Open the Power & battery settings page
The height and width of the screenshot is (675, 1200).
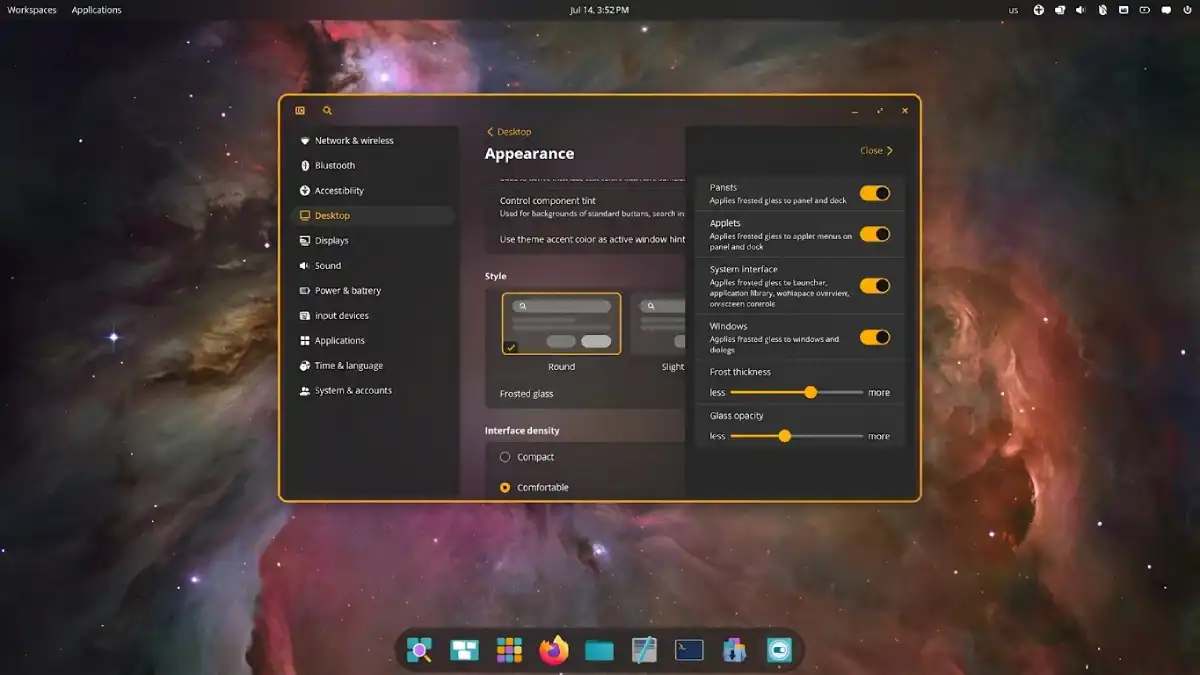click(x=372, y=291)
